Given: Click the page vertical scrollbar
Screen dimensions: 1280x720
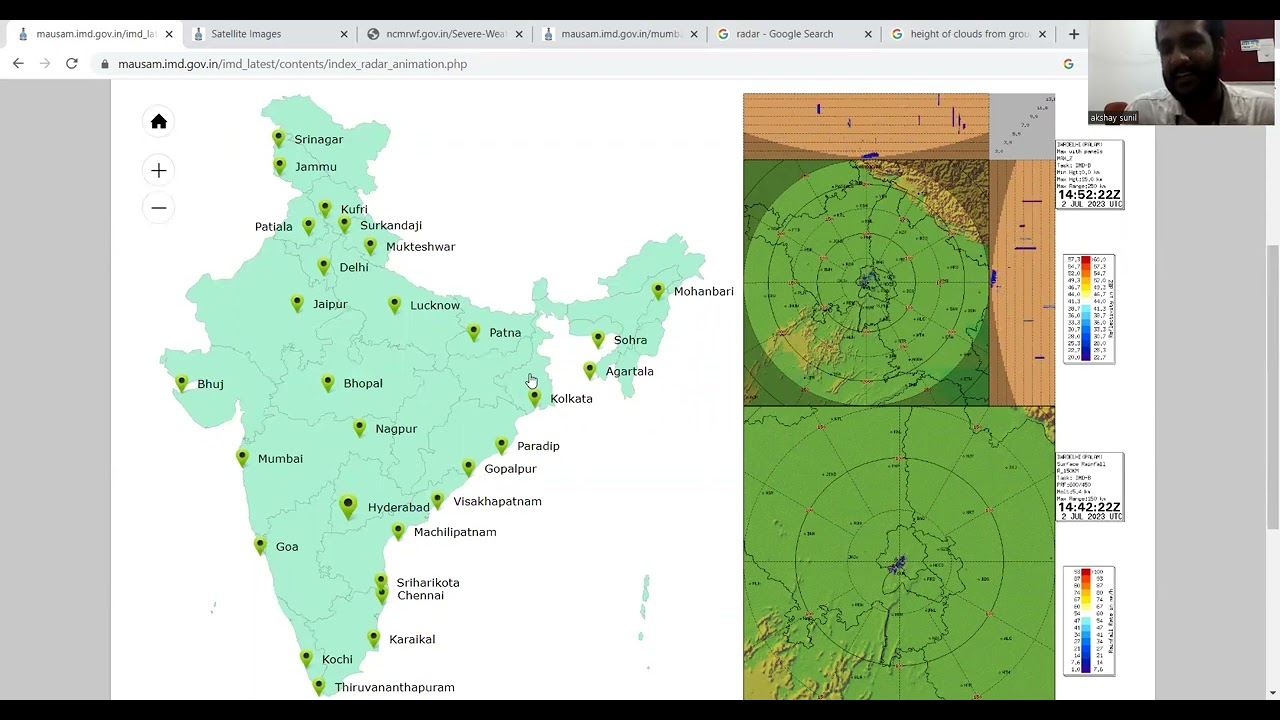Looking at the screenshot, I should (1272, 385).
